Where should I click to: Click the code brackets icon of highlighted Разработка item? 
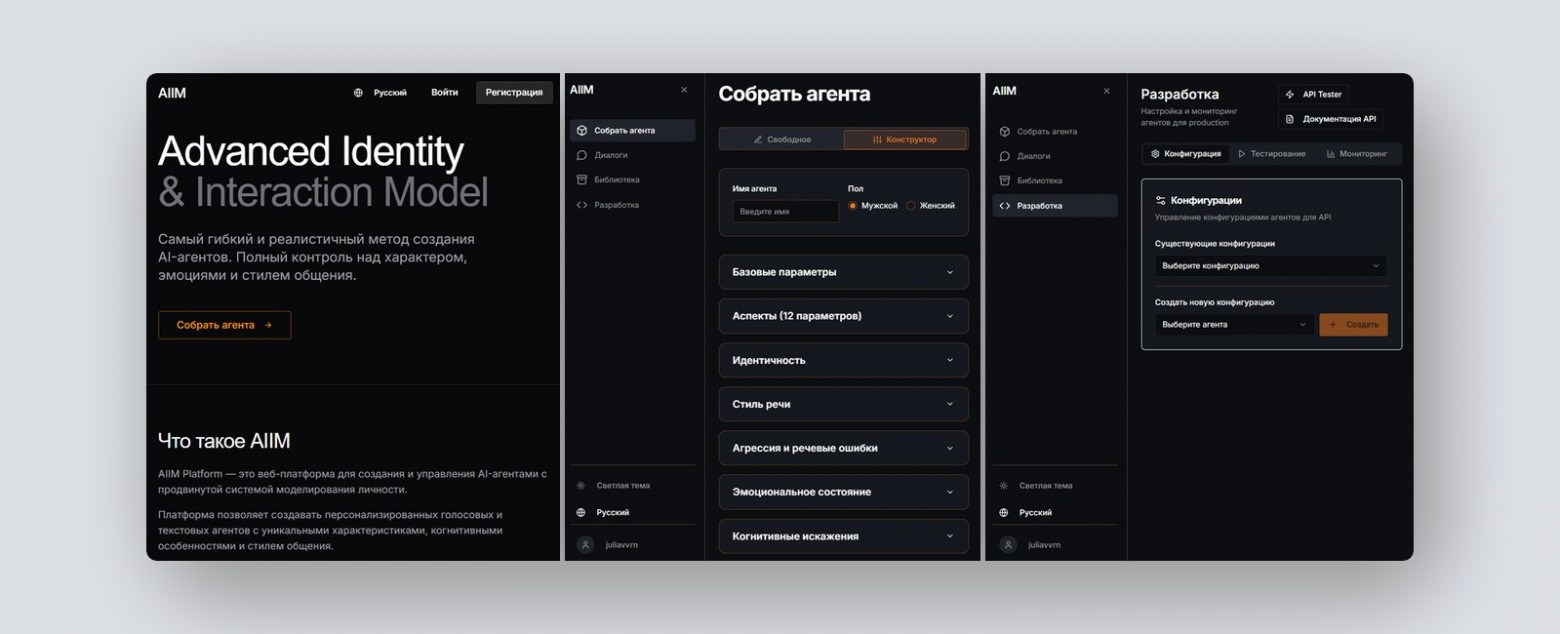[1005, 206]
